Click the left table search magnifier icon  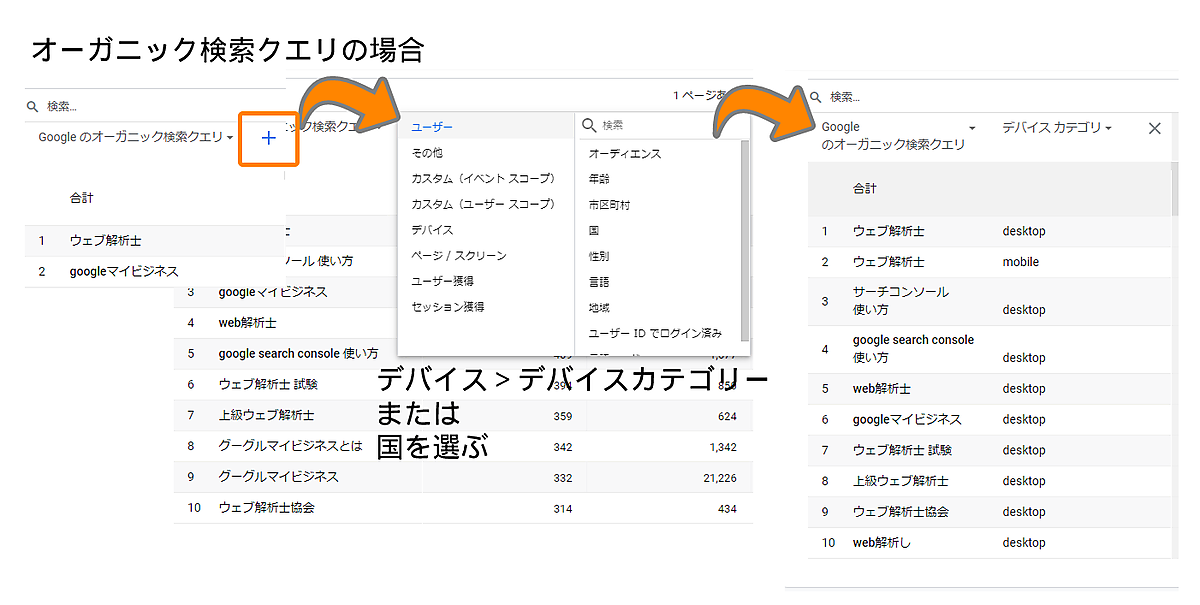tap(32, 106)
